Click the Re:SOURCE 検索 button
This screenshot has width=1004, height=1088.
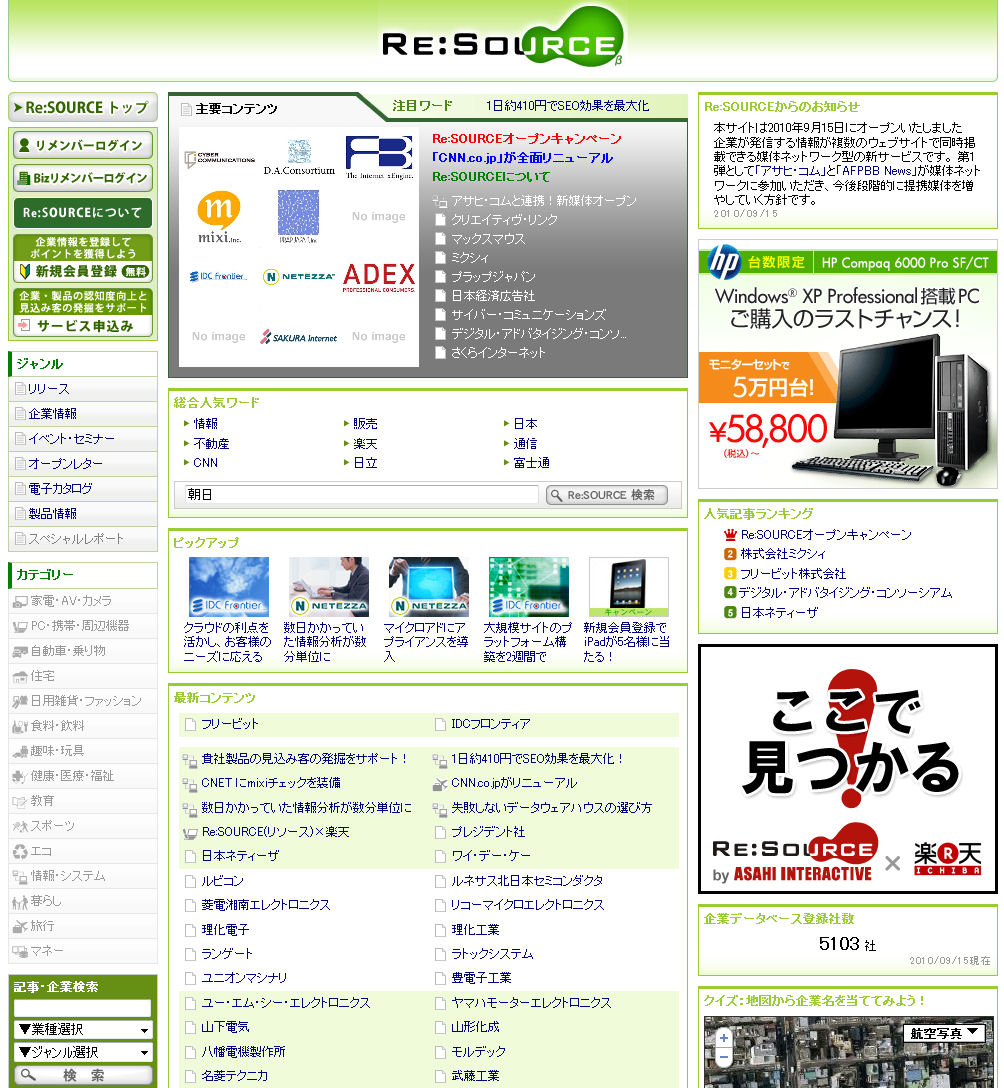606,495
